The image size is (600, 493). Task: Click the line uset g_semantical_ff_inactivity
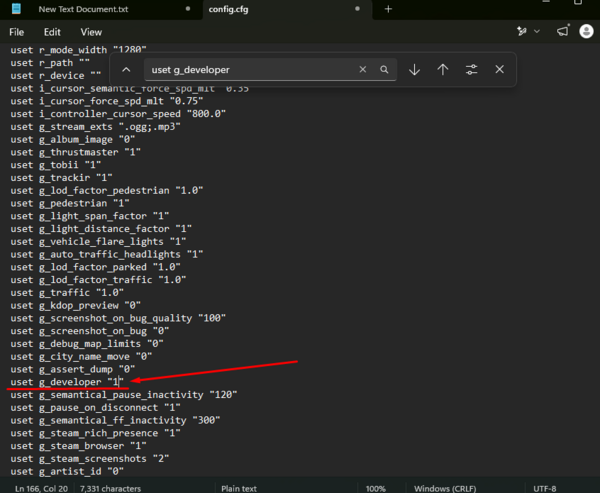tap(115, 420)
